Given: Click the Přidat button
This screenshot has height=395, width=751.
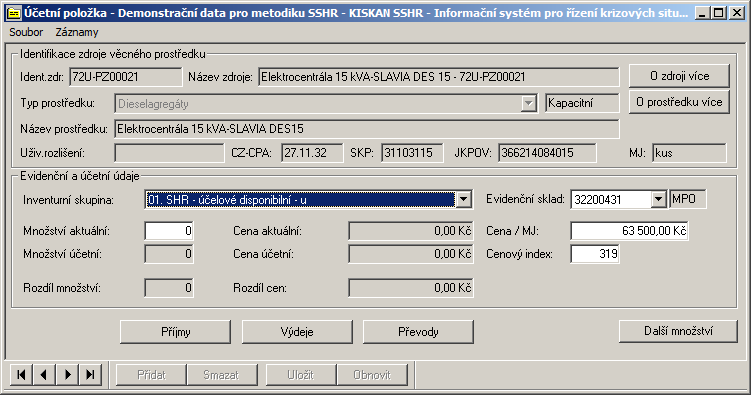Looking at the screenshot, I should (151, 374).
